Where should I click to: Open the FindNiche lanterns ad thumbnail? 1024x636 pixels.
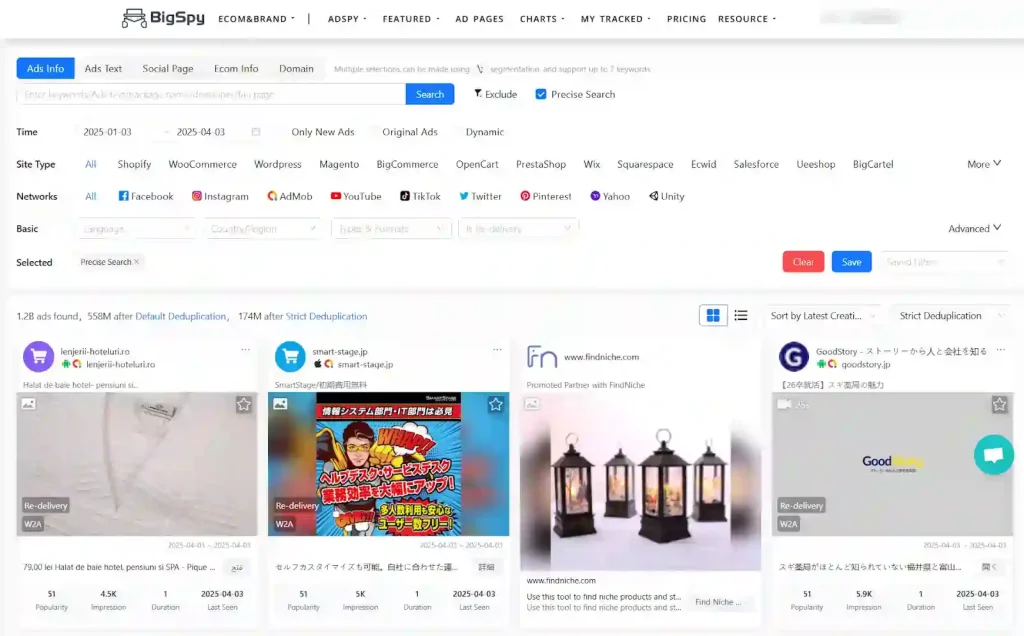[x=640, y=482]
